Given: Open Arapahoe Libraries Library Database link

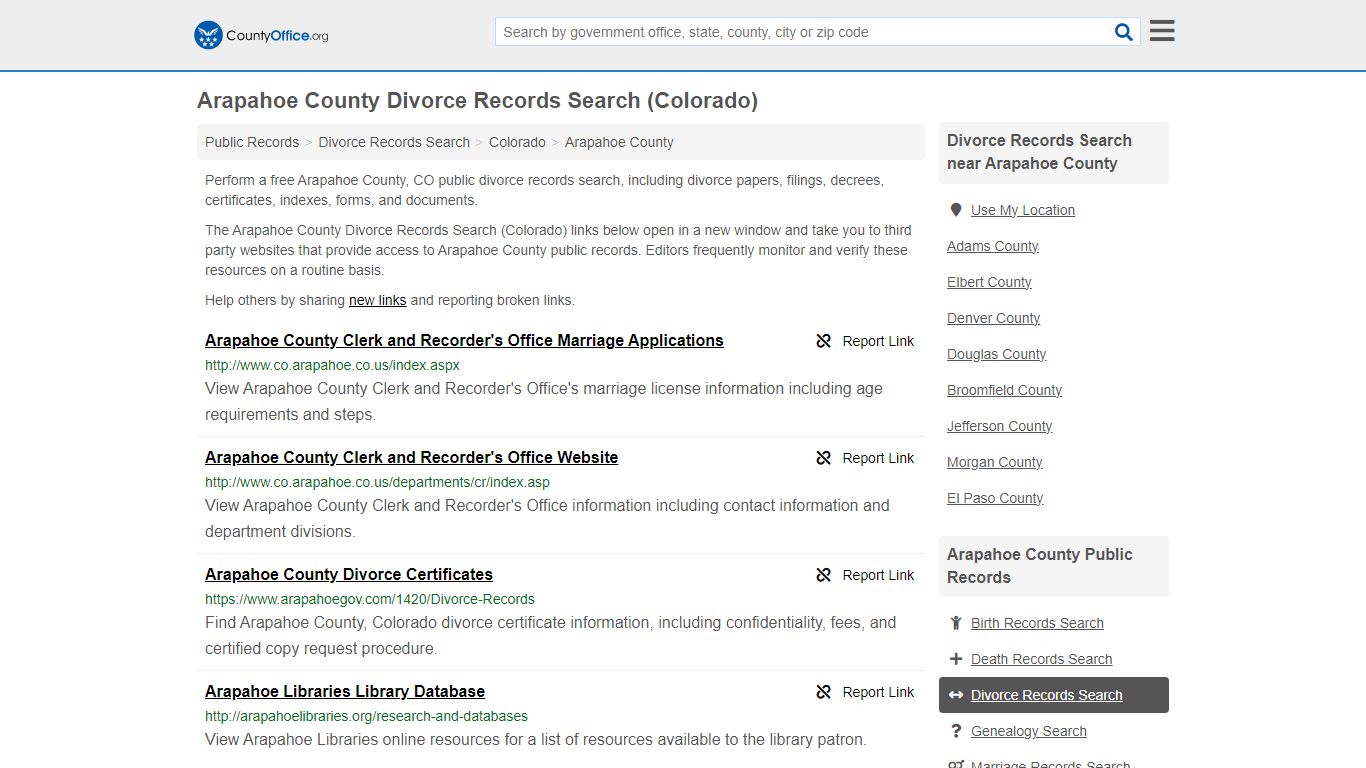Looking at the screenshot, I should (x=345, y=691).
